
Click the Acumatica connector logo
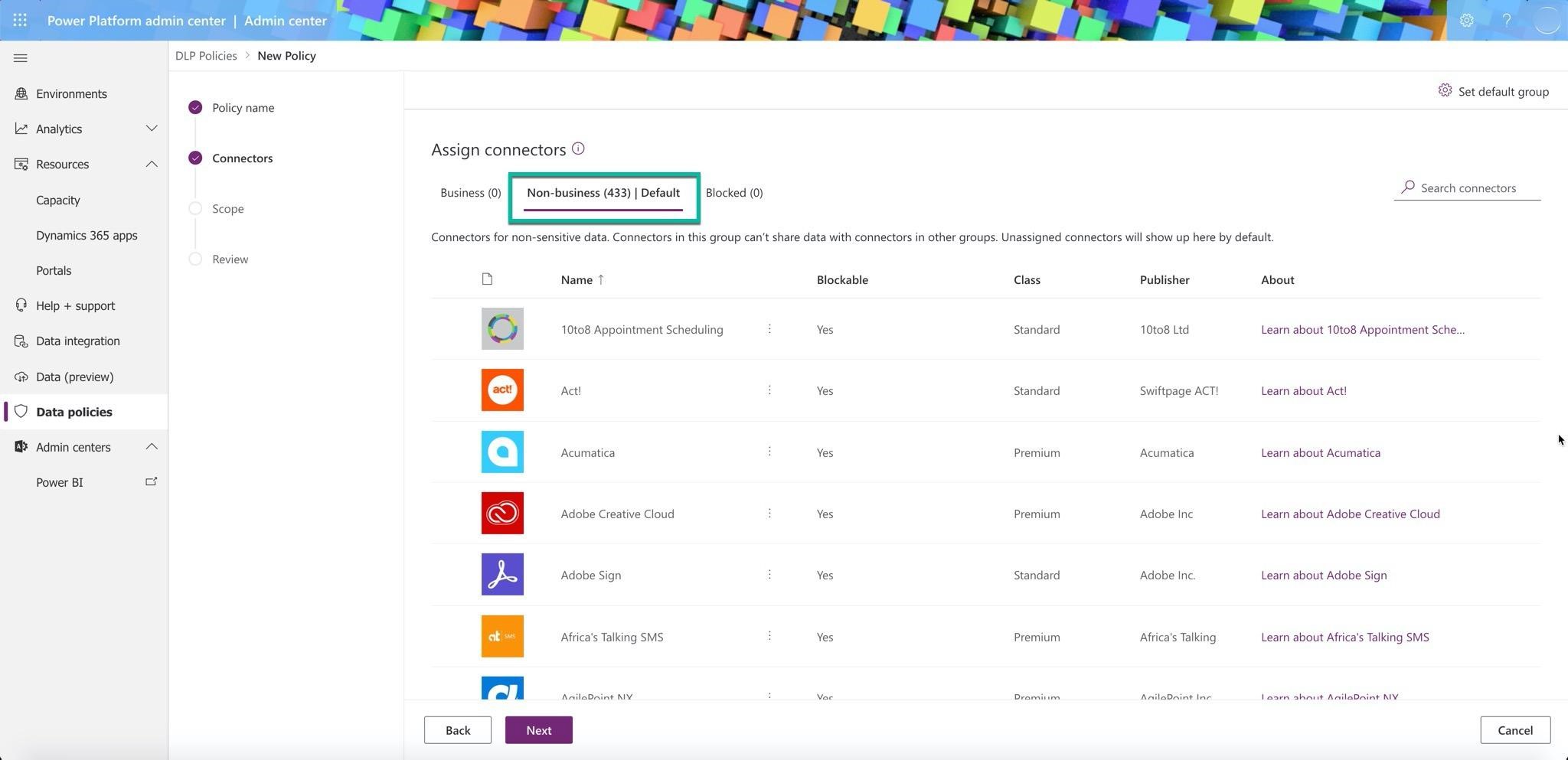pos(502,452)
